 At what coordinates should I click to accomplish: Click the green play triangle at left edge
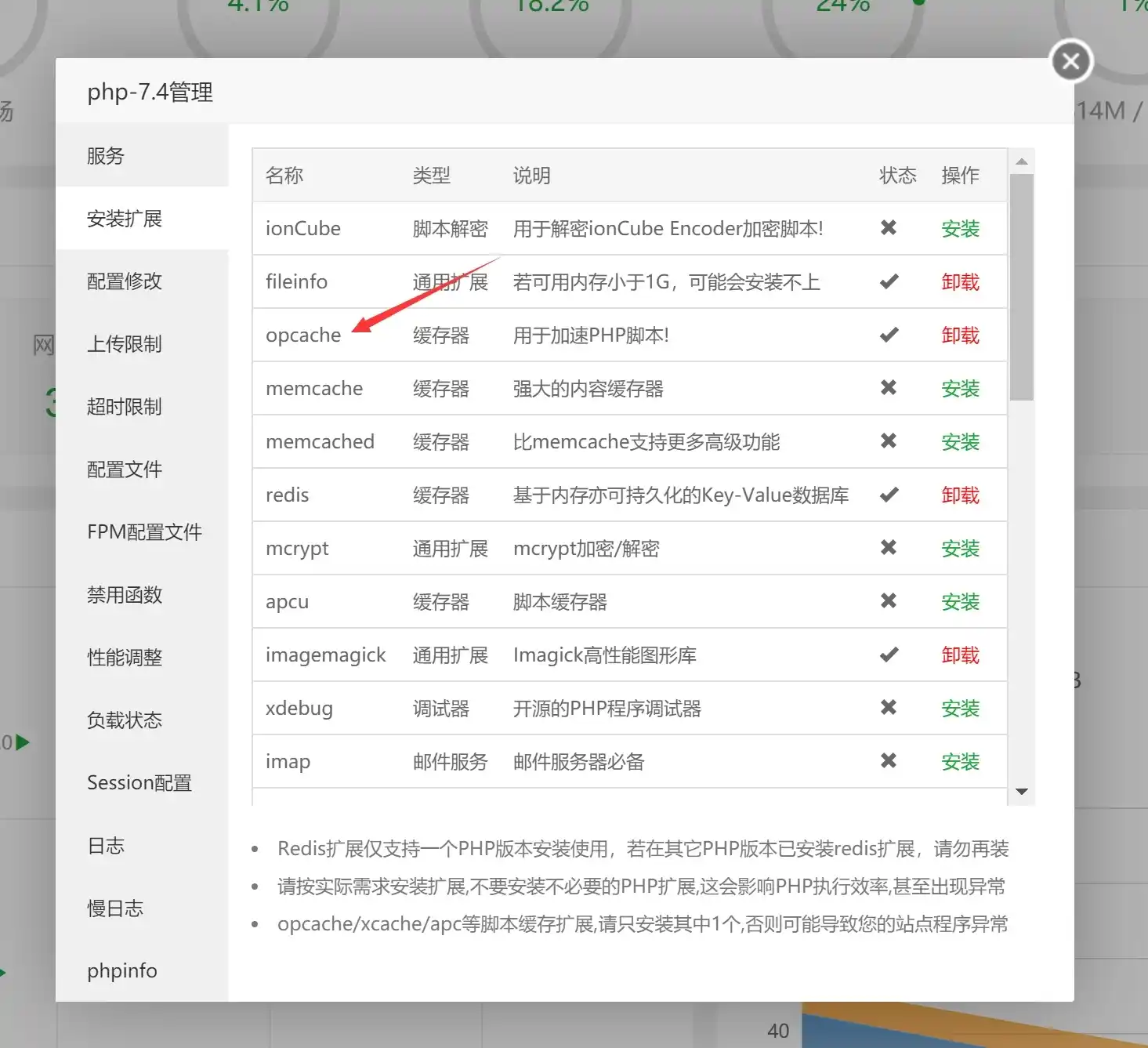coord(22,742)
